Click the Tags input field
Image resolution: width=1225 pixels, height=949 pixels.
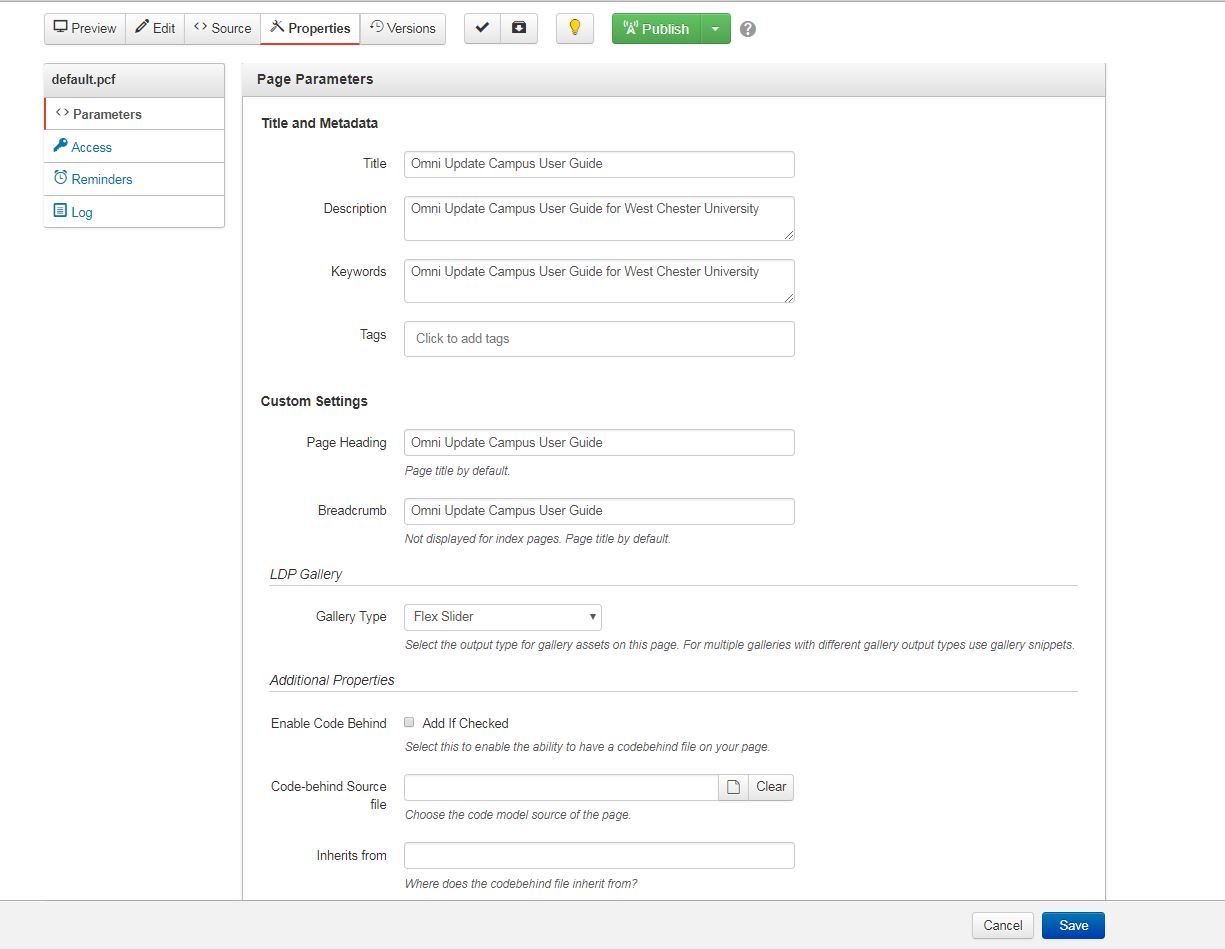coord(599,339)
